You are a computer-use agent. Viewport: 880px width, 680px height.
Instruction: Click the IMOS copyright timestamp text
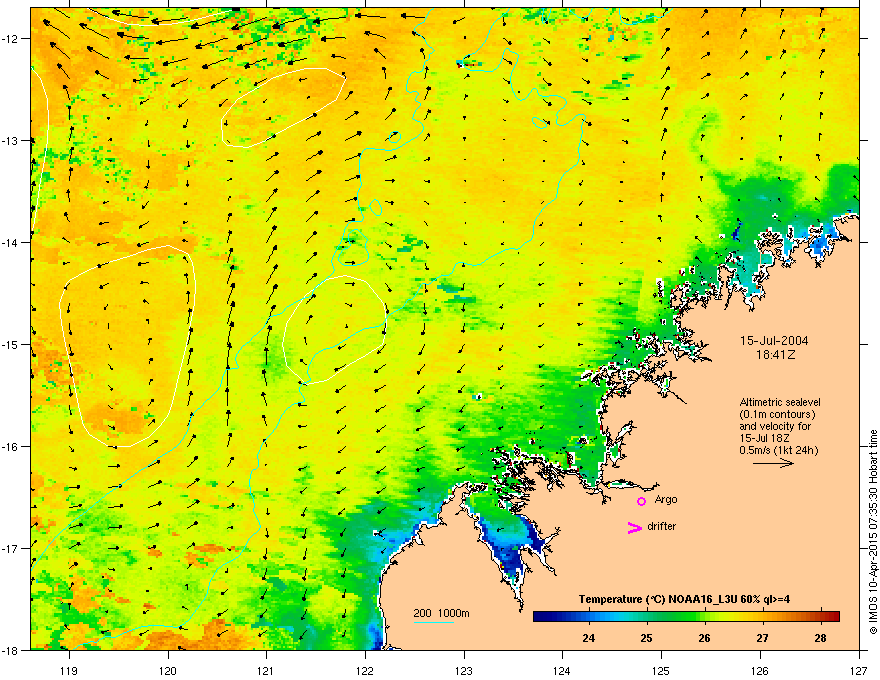pos(873,532)
